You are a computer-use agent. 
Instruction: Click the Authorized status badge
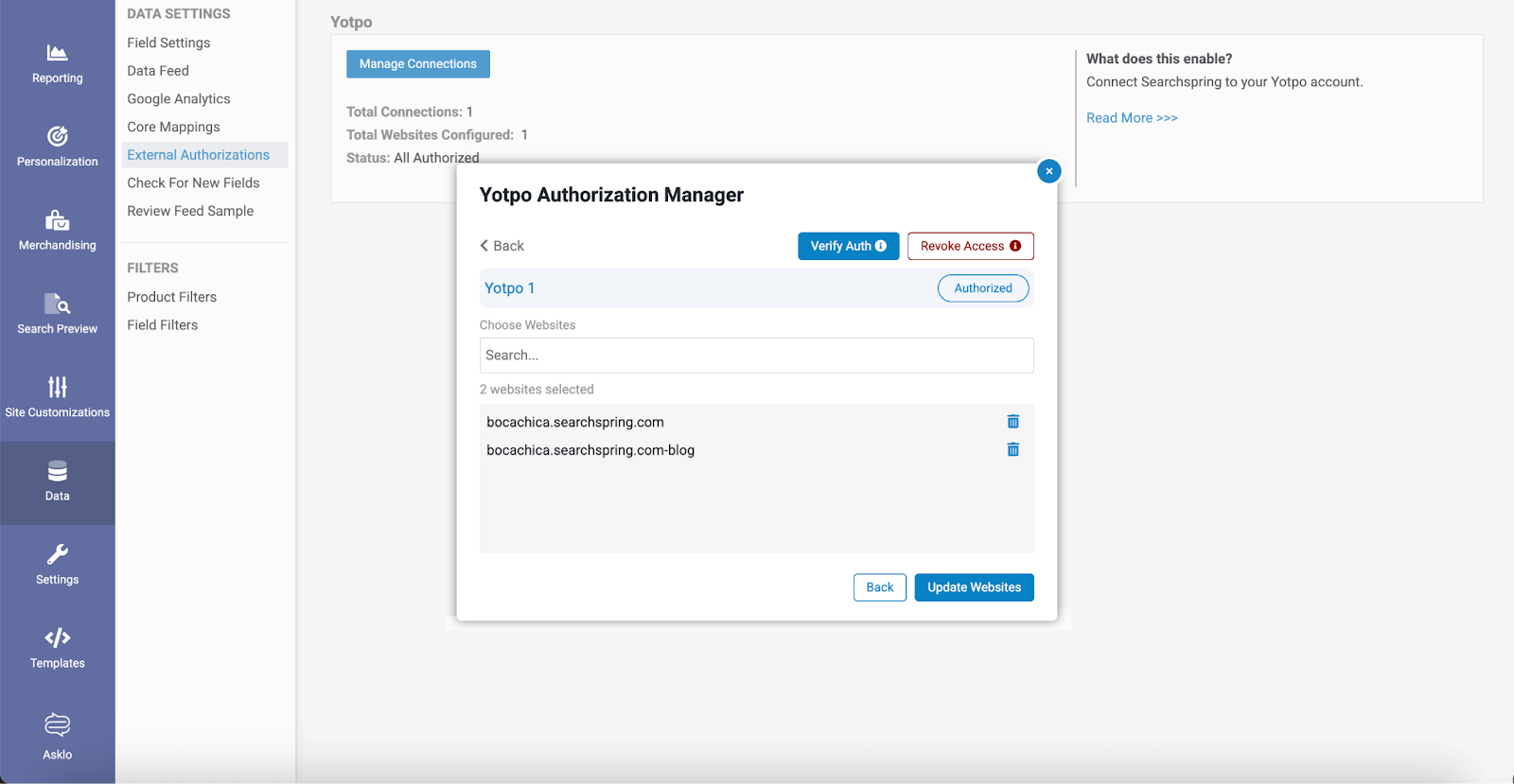coord(983,288)
